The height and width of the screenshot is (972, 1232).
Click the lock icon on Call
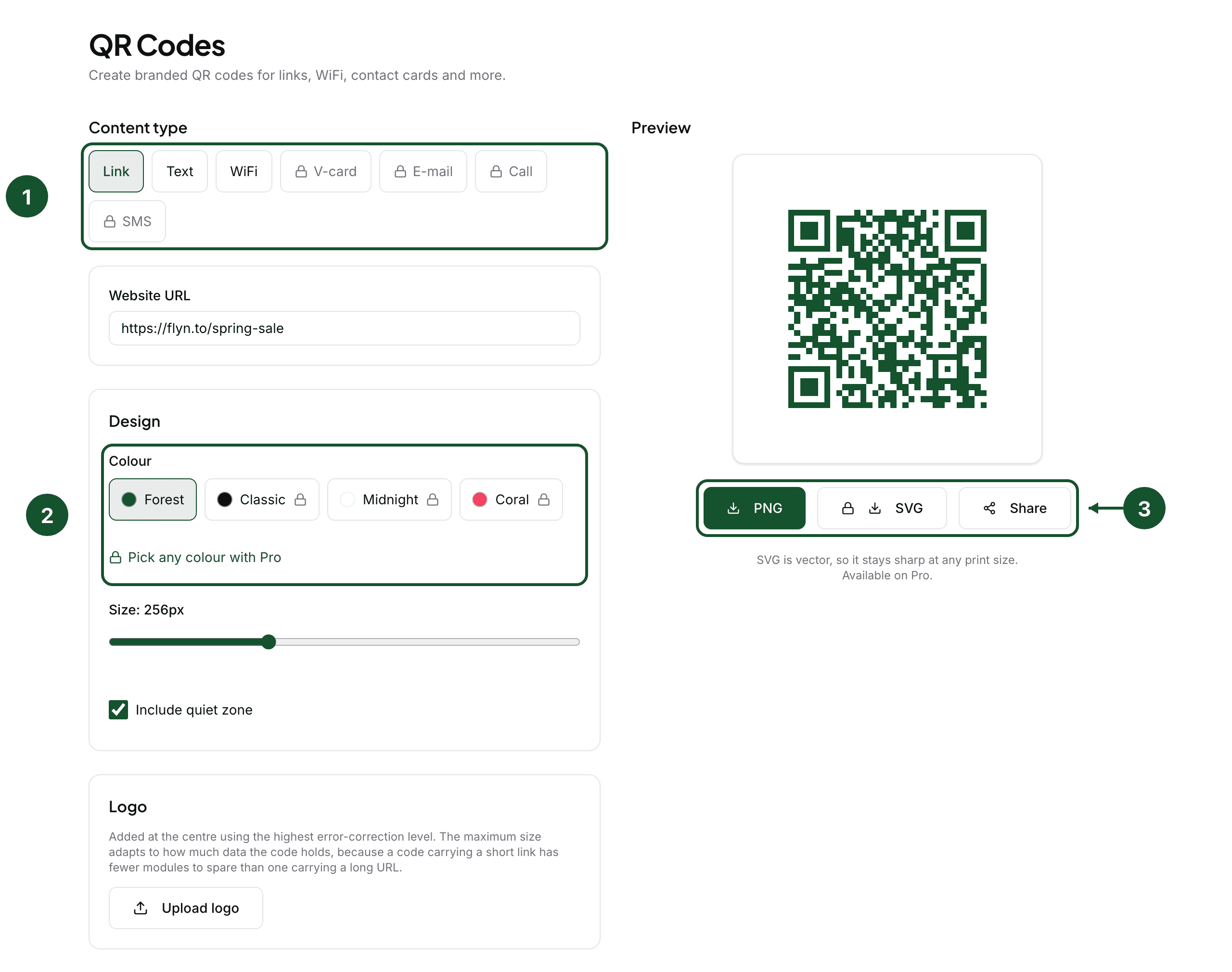pyautogui.click(x=496, y=171)
